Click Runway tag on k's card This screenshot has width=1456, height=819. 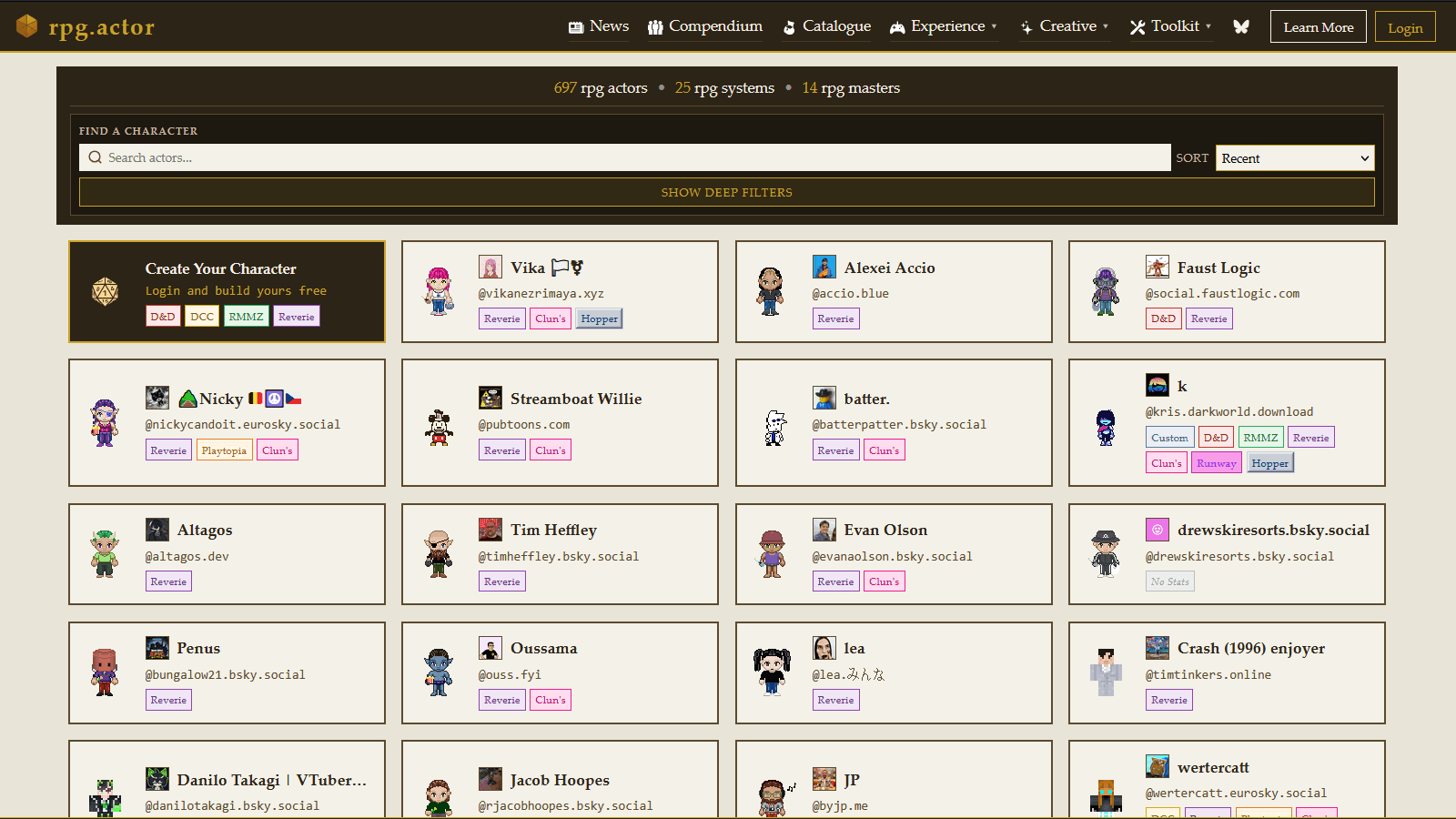click(x=1217, y=463)
